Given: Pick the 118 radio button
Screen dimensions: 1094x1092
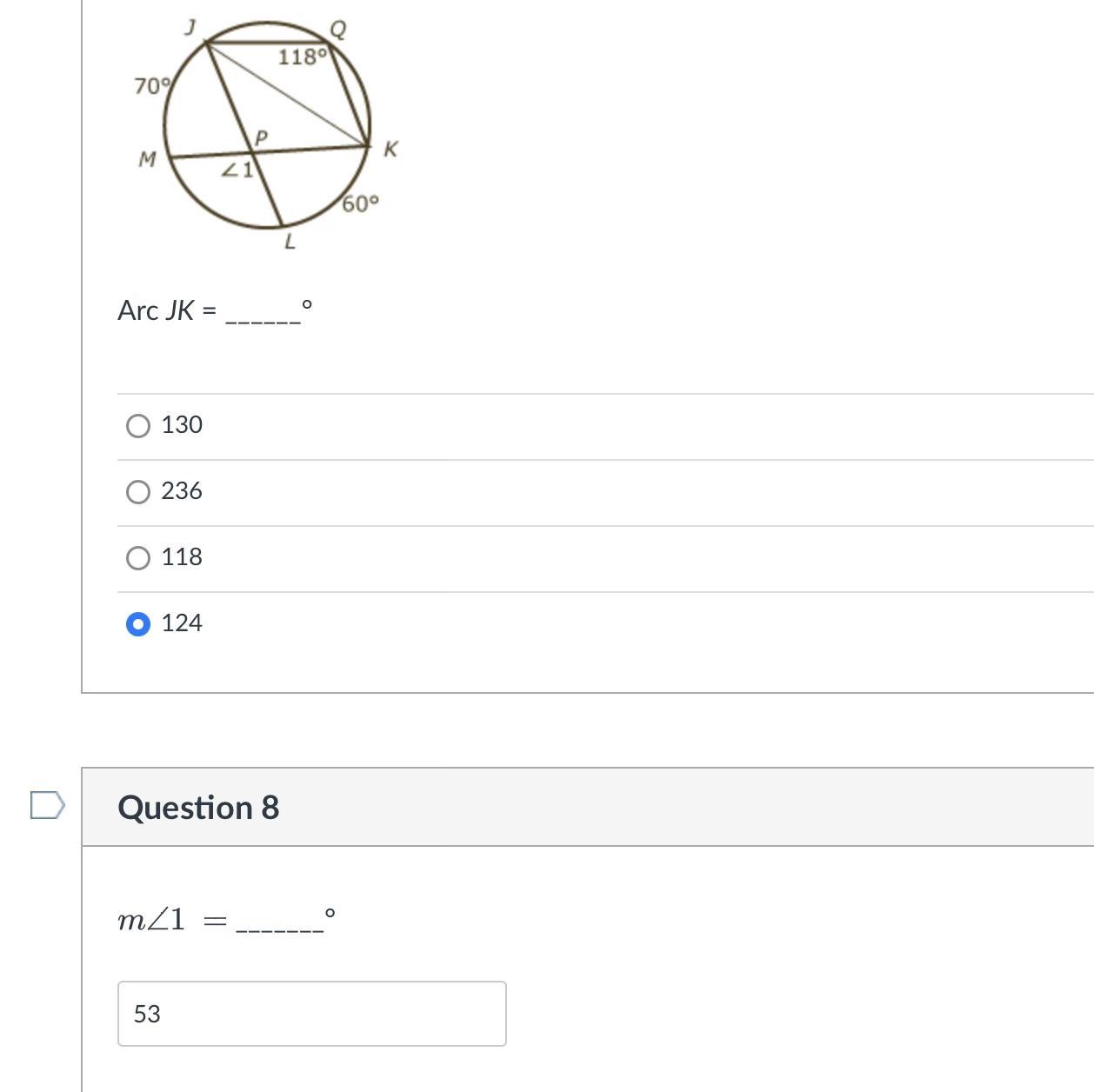Looking at the screenshot, I should [x=138, y=558].
